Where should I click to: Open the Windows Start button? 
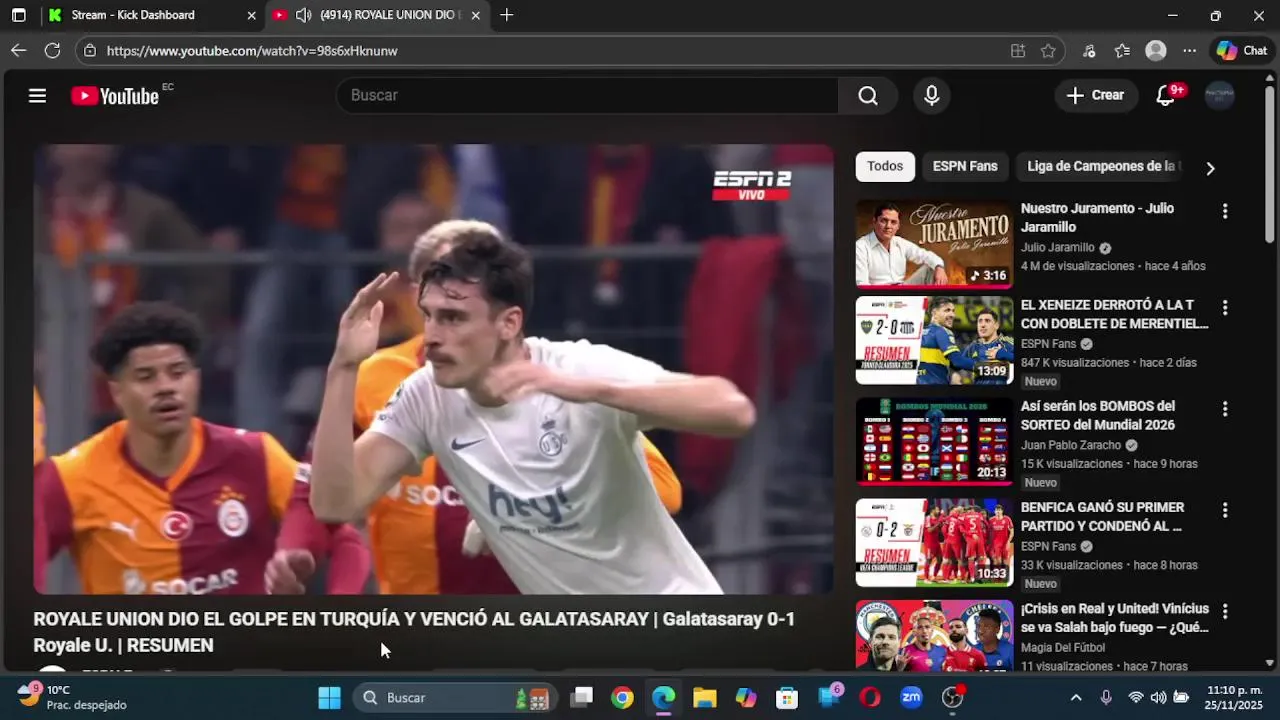pos(329,697)
